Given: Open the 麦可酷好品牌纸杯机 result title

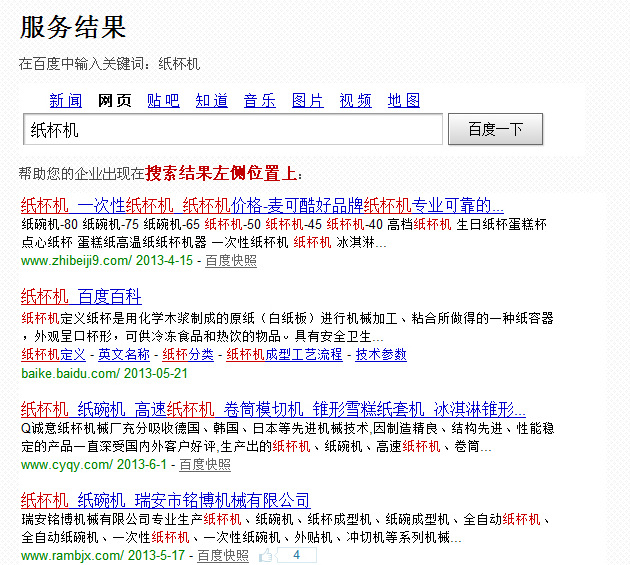Looking at the screenshot, I should pos(262,205).
